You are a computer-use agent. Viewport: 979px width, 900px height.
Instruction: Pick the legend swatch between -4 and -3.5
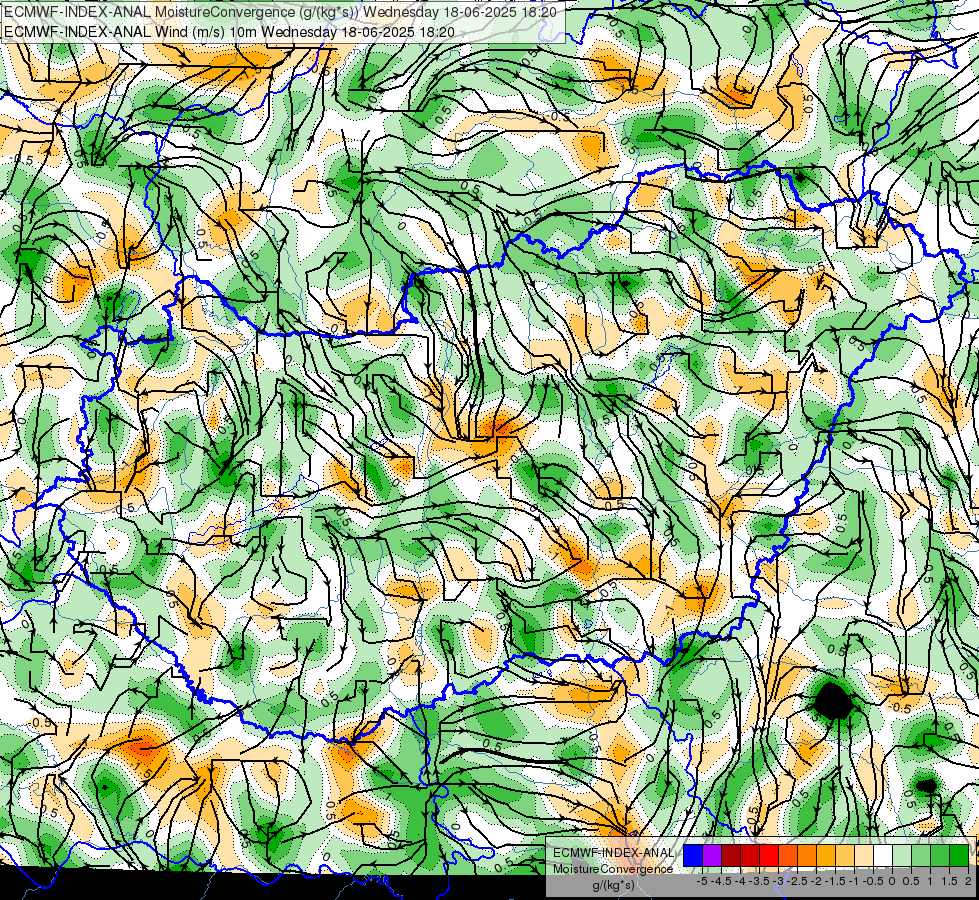750,856
